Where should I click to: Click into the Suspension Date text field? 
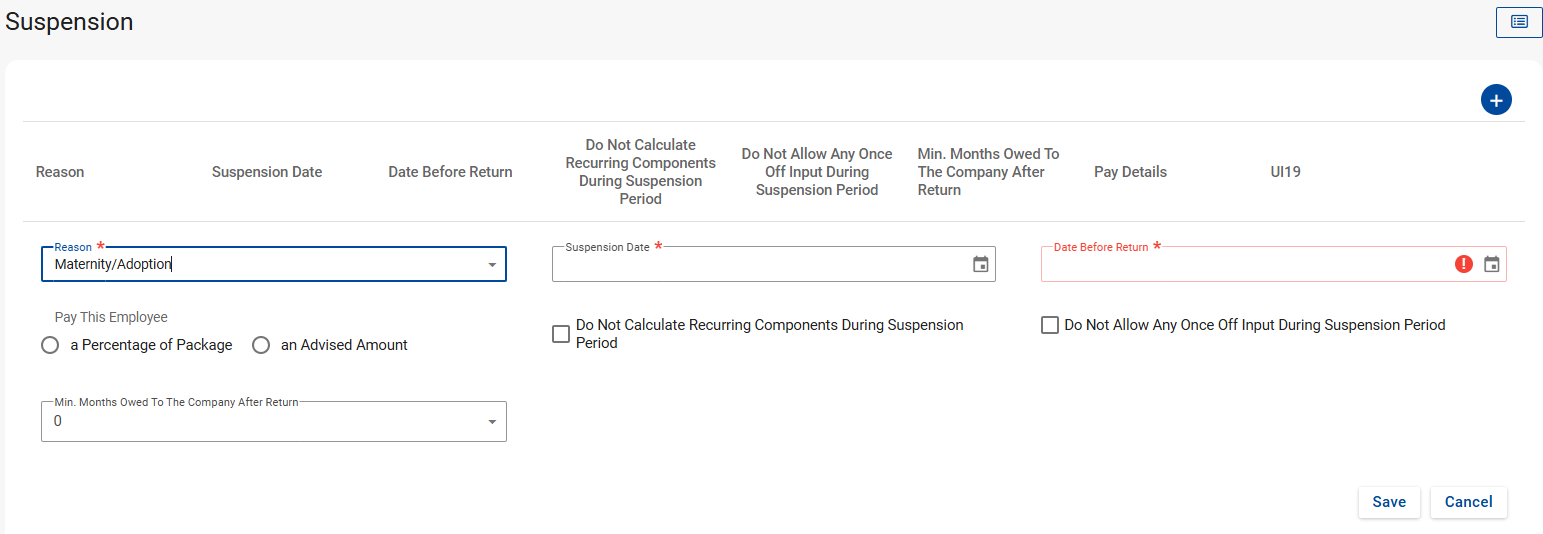(x=758, y=265)
